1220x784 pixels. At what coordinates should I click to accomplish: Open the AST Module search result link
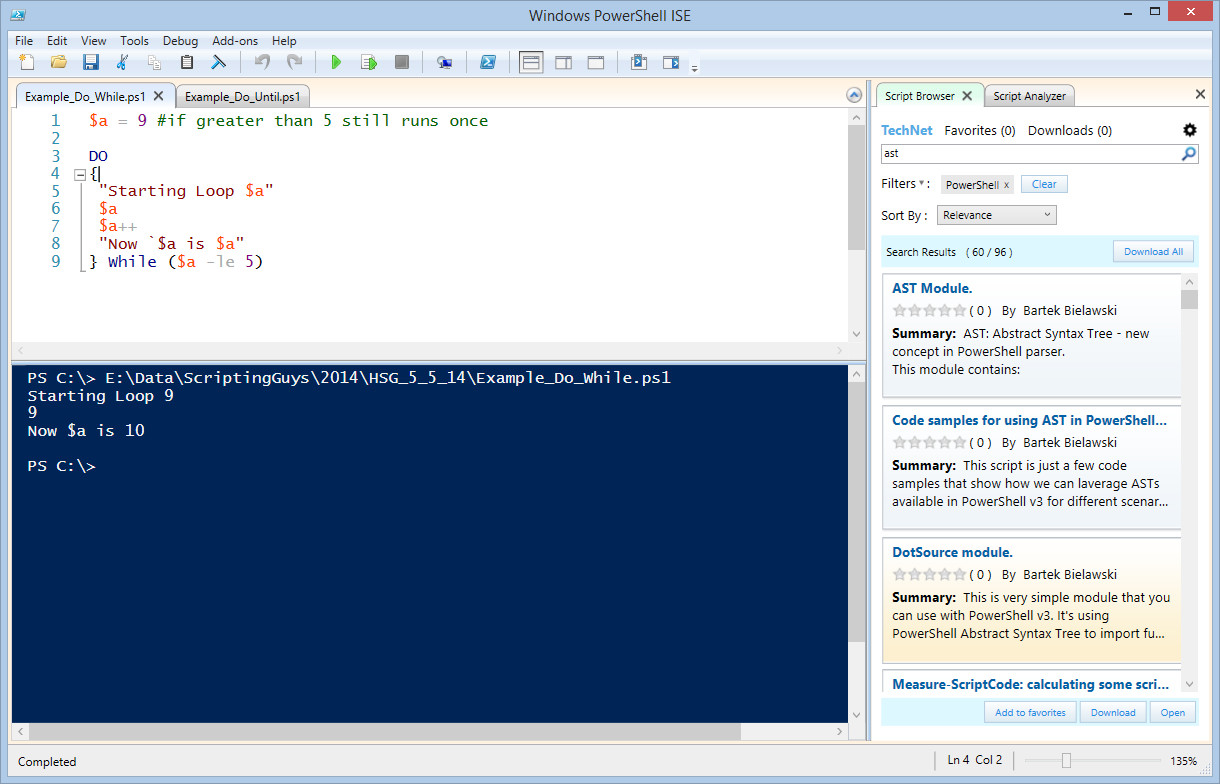[x=932, y=289]
